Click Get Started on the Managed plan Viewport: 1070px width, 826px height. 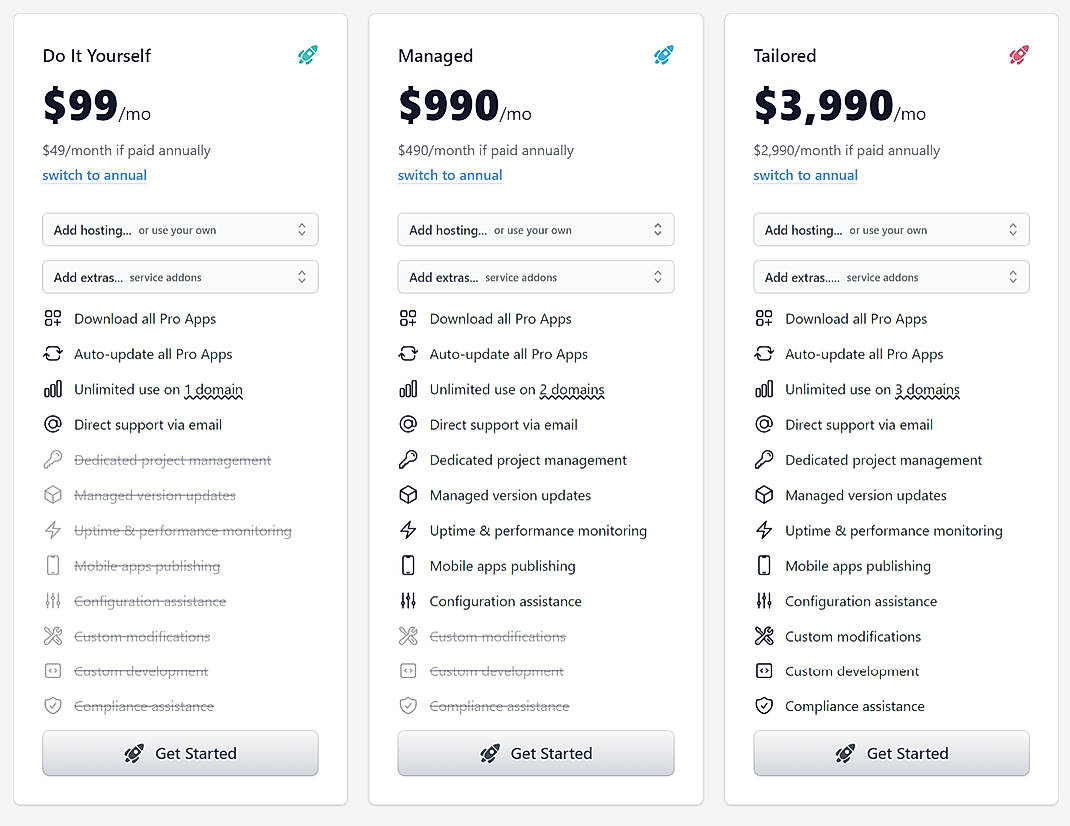point(535,753)
